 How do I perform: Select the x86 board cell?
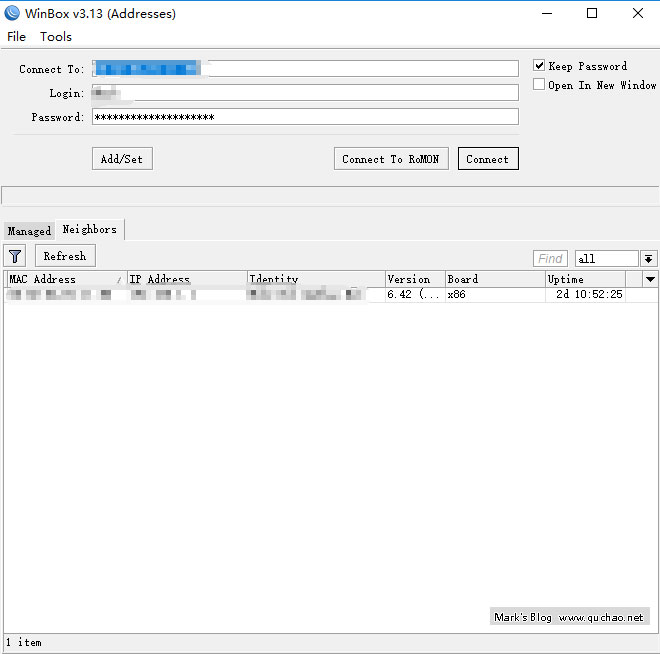pyautogui.click(x=495, y=294)
